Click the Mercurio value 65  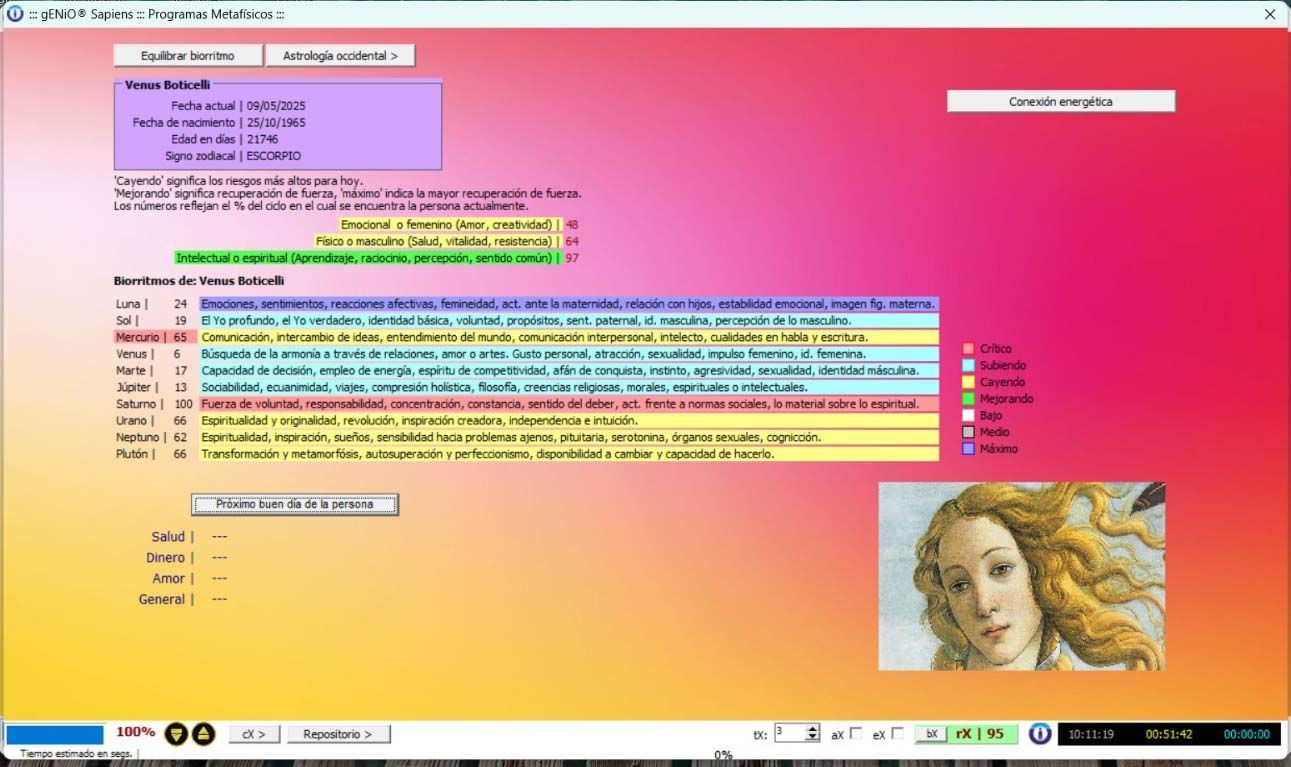pos(180,338)
